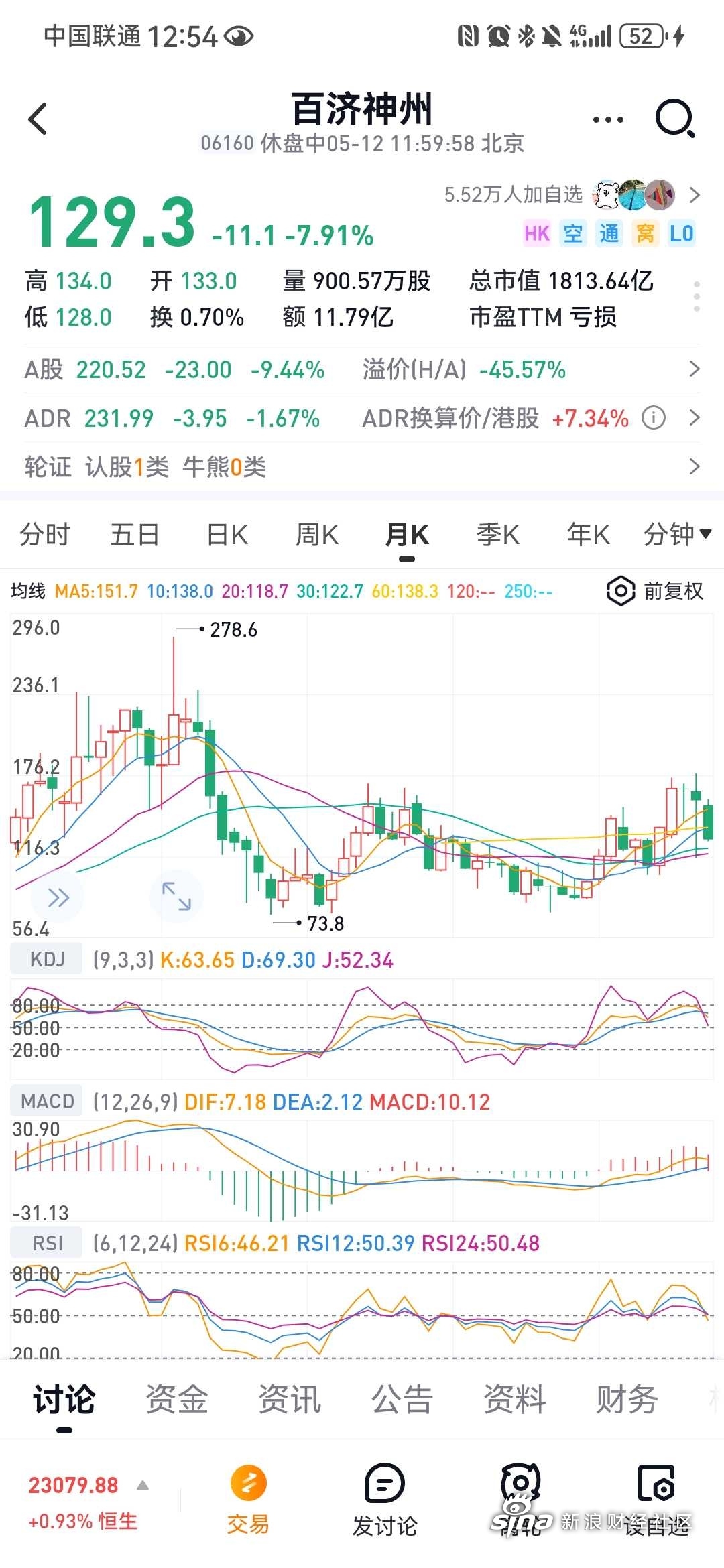Viewport: 724px width, 1568px height.
Task: Tap the chart scroll-forward double arrow
Action: point(58,897)
